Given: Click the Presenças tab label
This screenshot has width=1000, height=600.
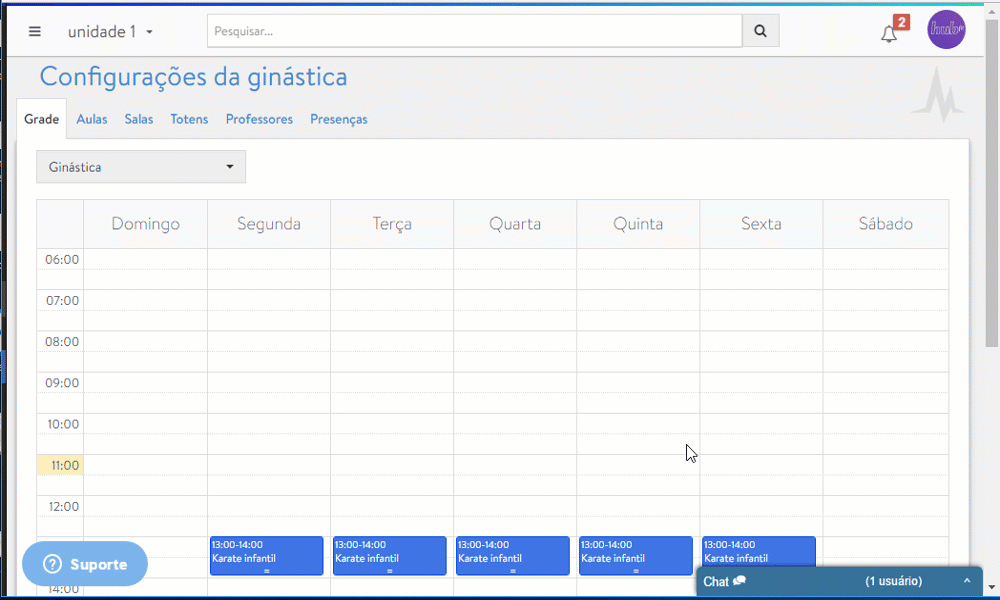Looking at the screenshot, I should pyautogui.click(x=338, y=119).
